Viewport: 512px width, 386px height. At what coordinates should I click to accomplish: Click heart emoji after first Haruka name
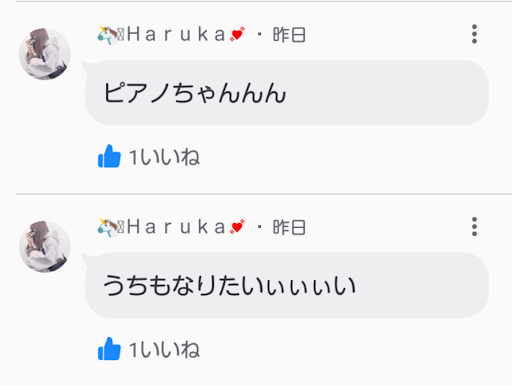pos(237,34)
